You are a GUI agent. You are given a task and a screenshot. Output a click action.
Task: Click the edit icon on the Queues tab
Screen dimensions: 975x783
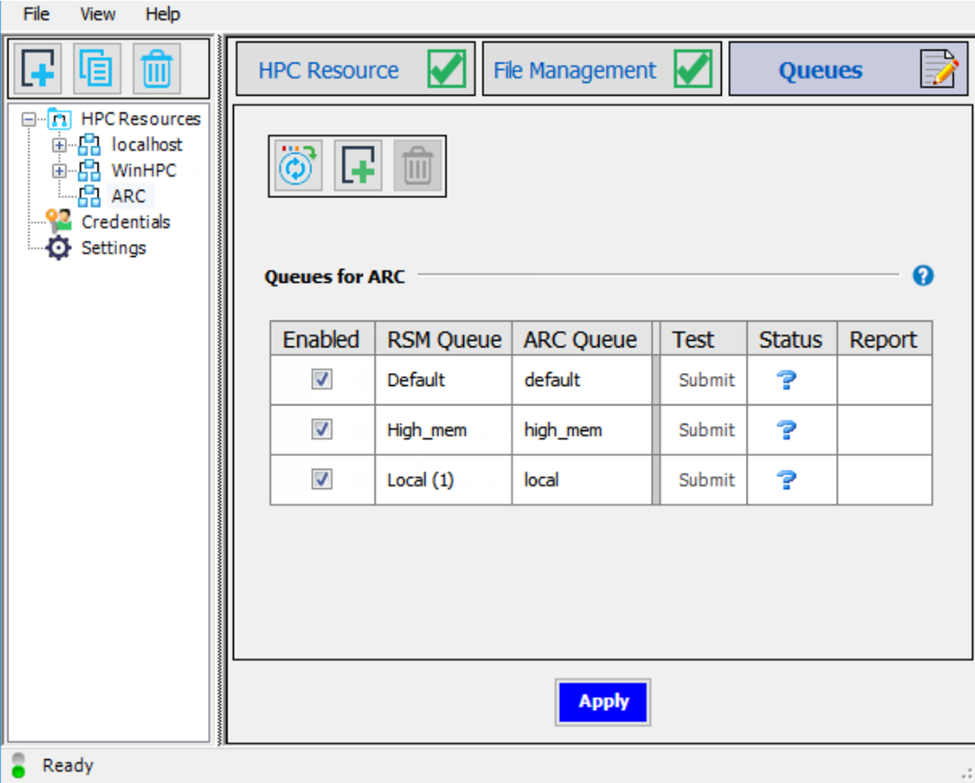937,68
